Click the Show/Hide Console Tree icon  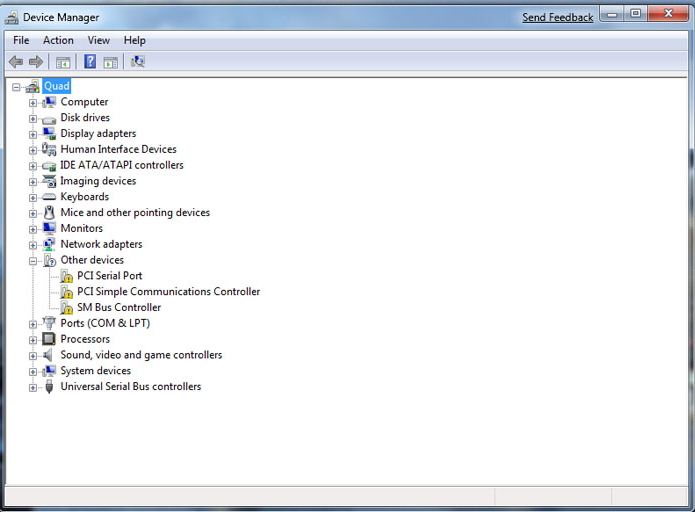tap(63, 62)
